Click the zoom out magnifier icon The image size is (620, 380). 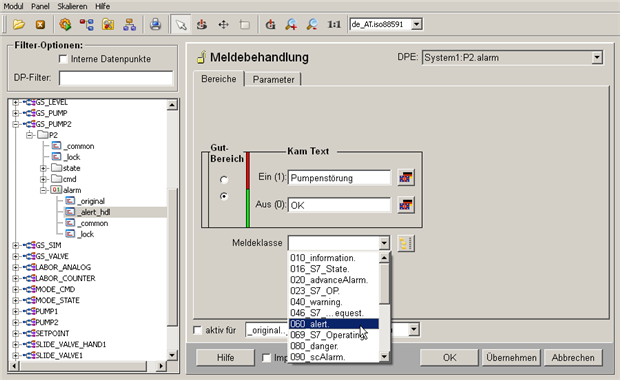click(312, 25)
